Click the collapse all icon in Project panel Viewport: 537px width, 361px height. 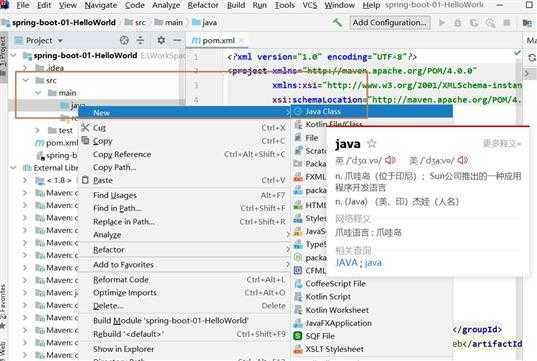[x=140, y=40]
